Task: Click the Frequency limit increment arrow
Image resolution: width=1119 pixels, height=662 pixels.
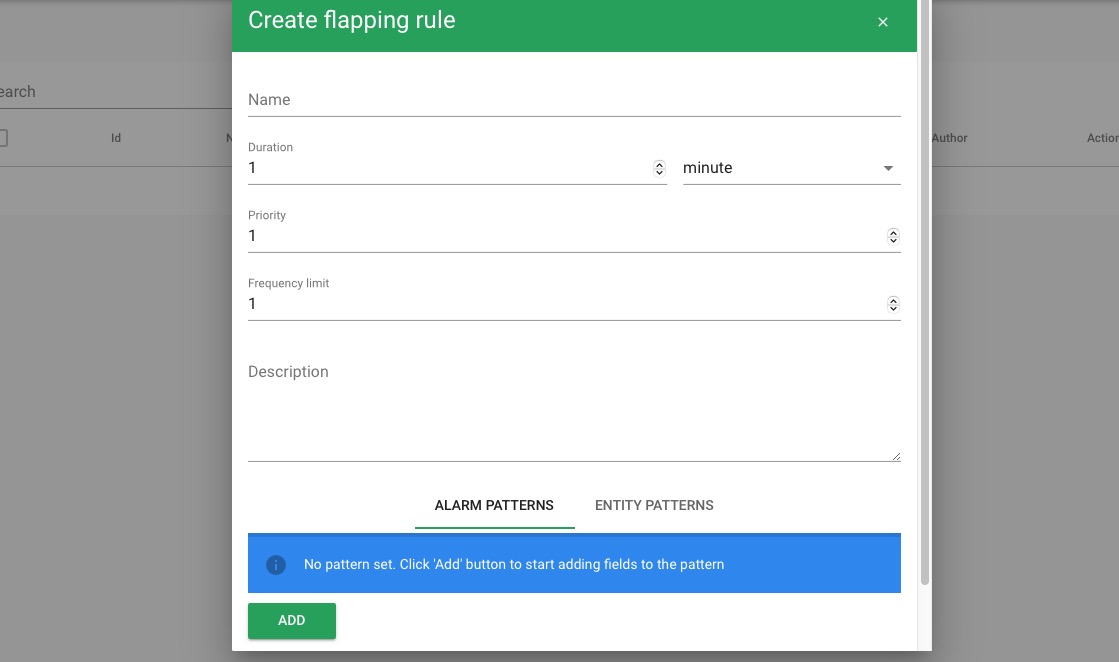Action: click(x=893, y=299)
